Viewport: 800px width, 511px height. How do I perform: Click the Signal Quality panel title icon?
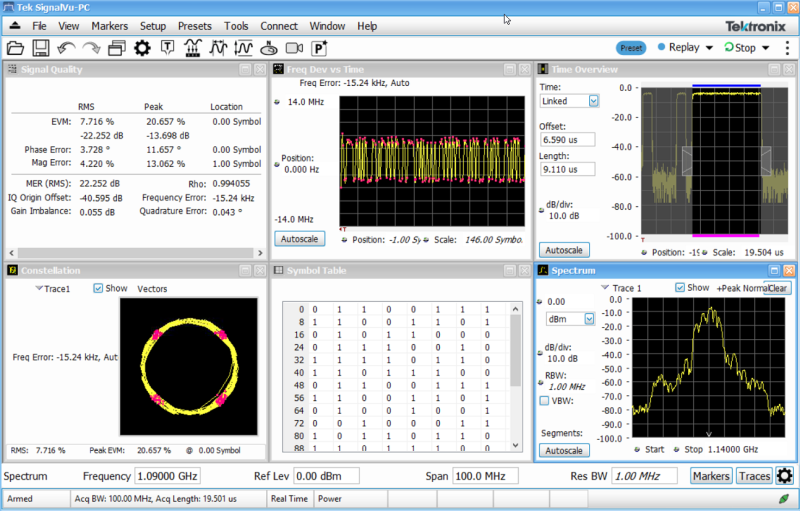(12, 69)
